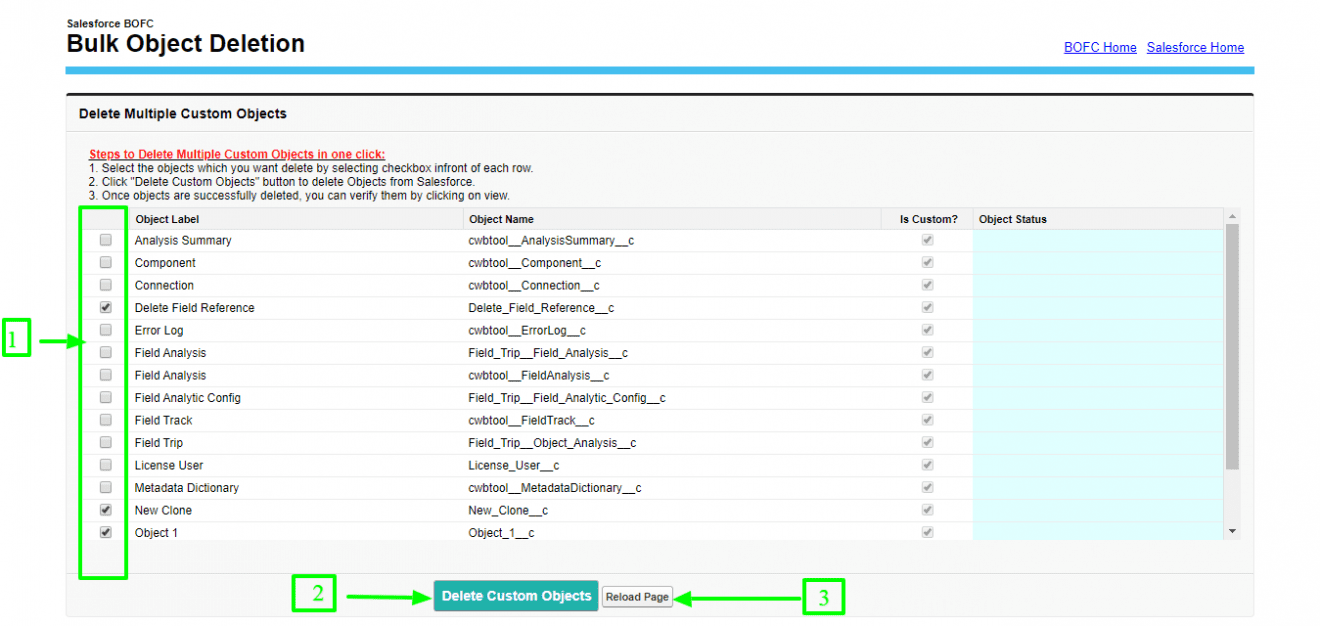
Task: Click the Object Label column header
Action: [x=167, y=219]
